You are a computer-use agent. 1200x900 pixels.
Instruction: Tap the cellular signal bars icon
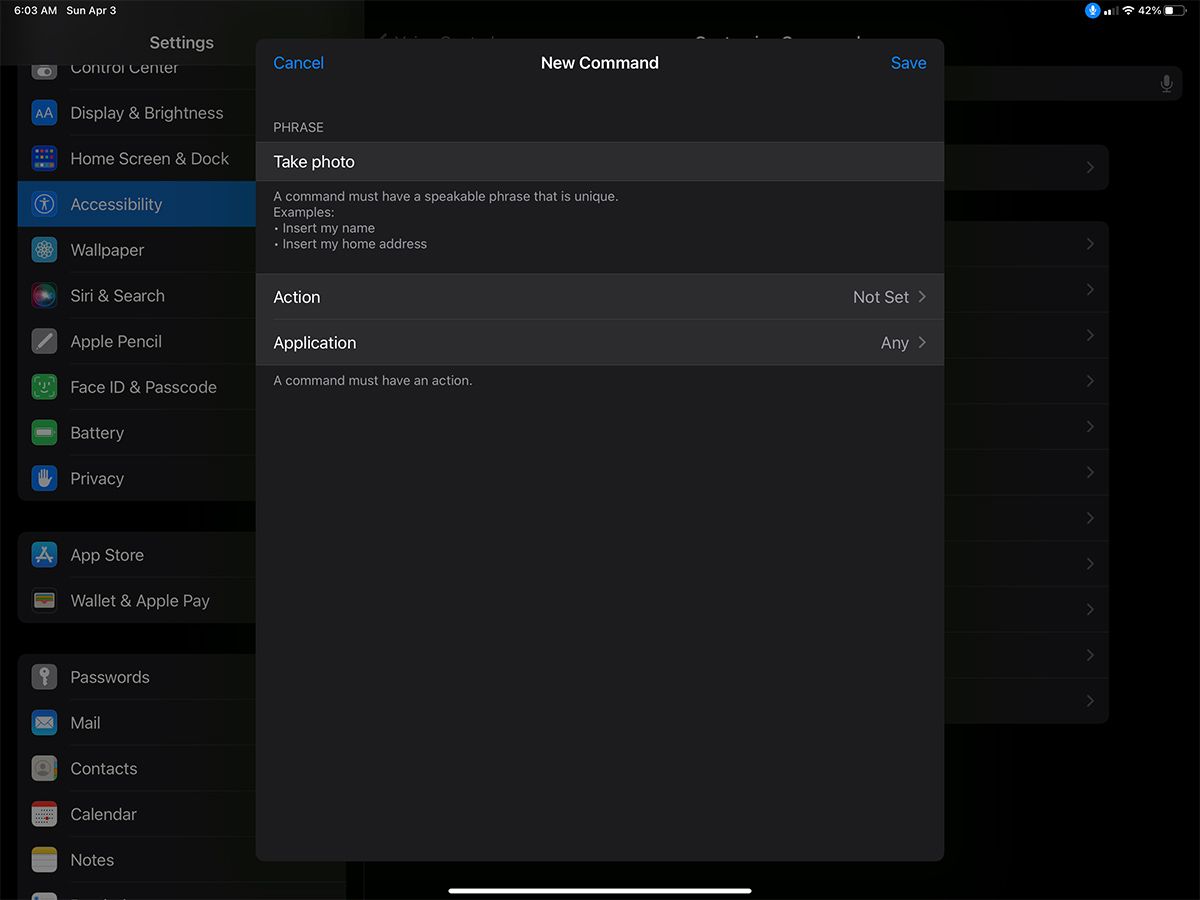tap(1111, 10)
